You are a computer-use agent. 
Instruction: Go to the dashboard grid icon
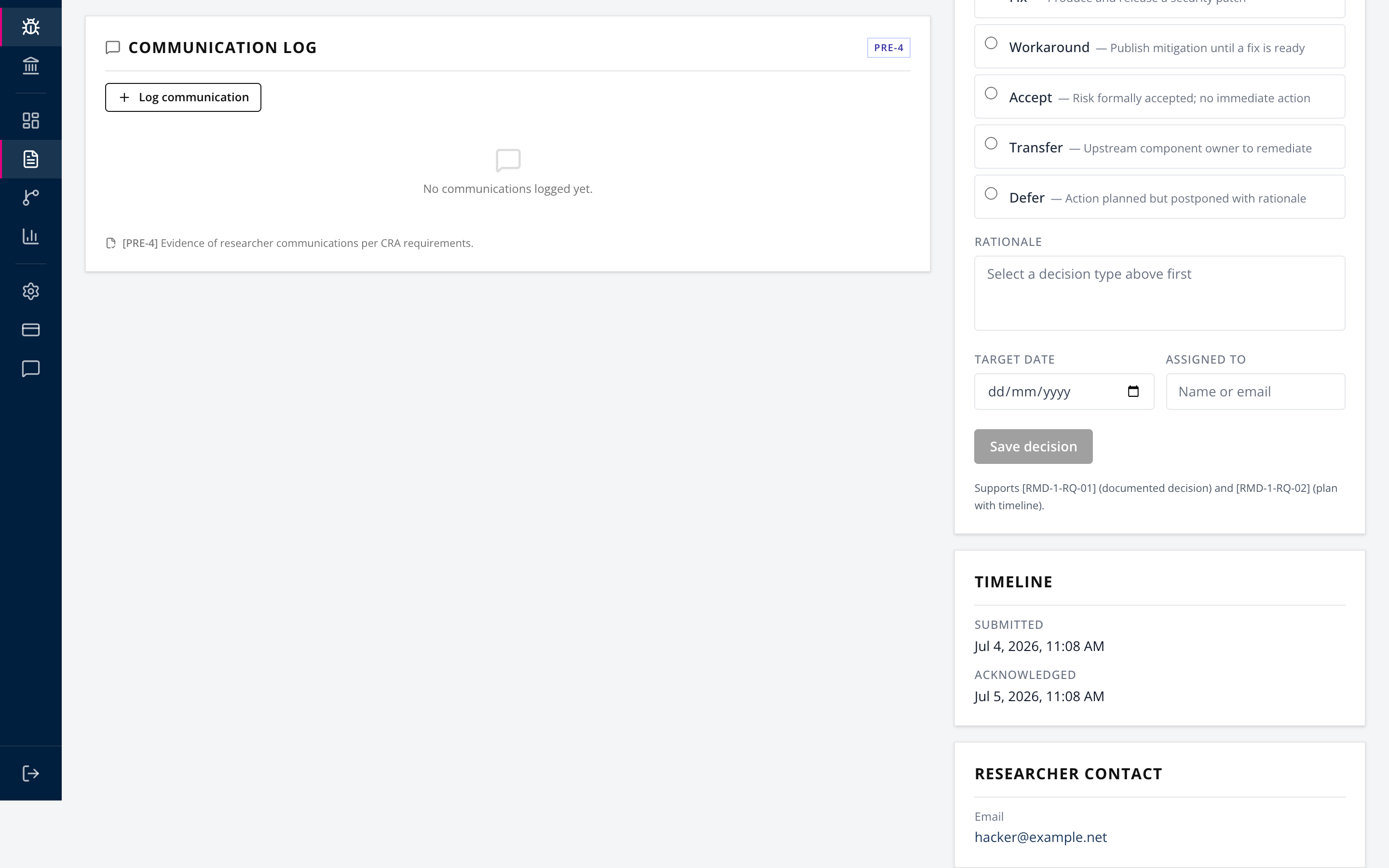pyautogui.click(x=30, y=121)
